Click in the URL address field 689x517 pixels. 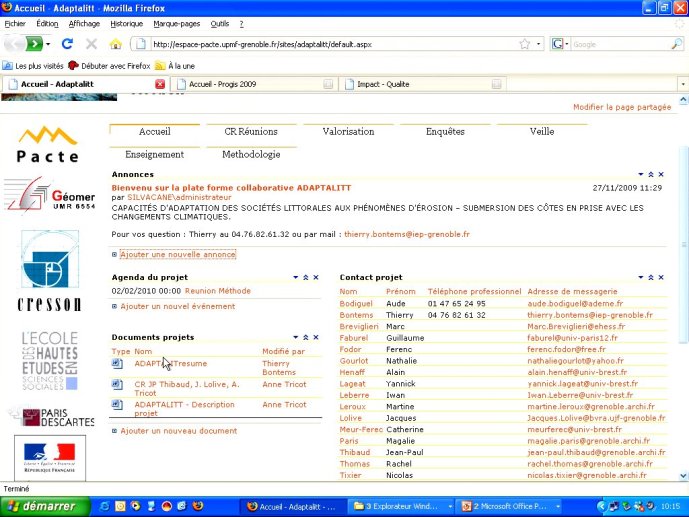pyautogui.click(x=334, y=44)
